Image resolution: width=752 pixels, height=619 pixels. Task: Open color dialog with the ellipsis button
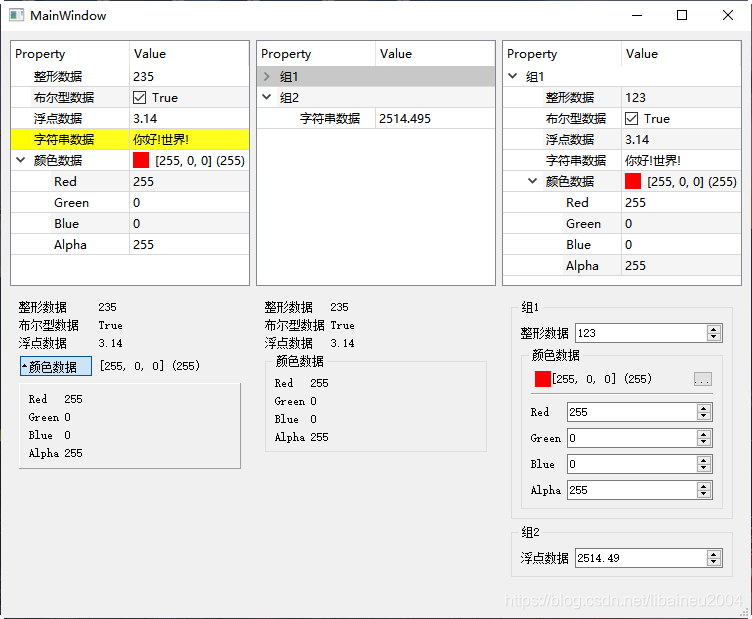tap(703, 379)
